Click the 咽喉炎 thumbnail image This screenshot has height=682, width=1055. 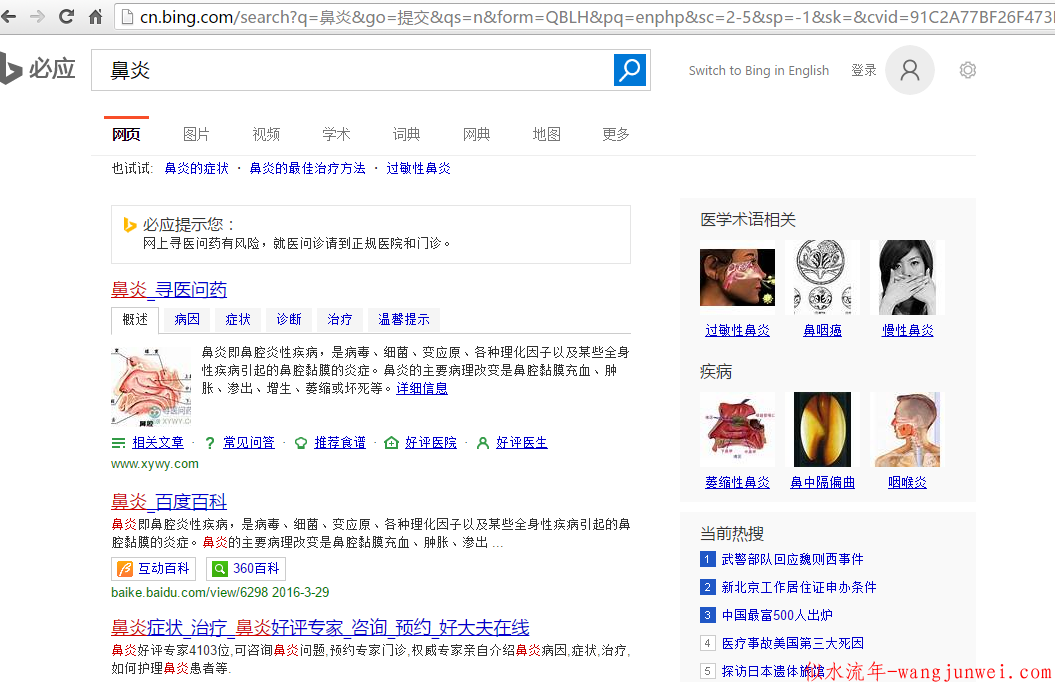tap(908, 429)
